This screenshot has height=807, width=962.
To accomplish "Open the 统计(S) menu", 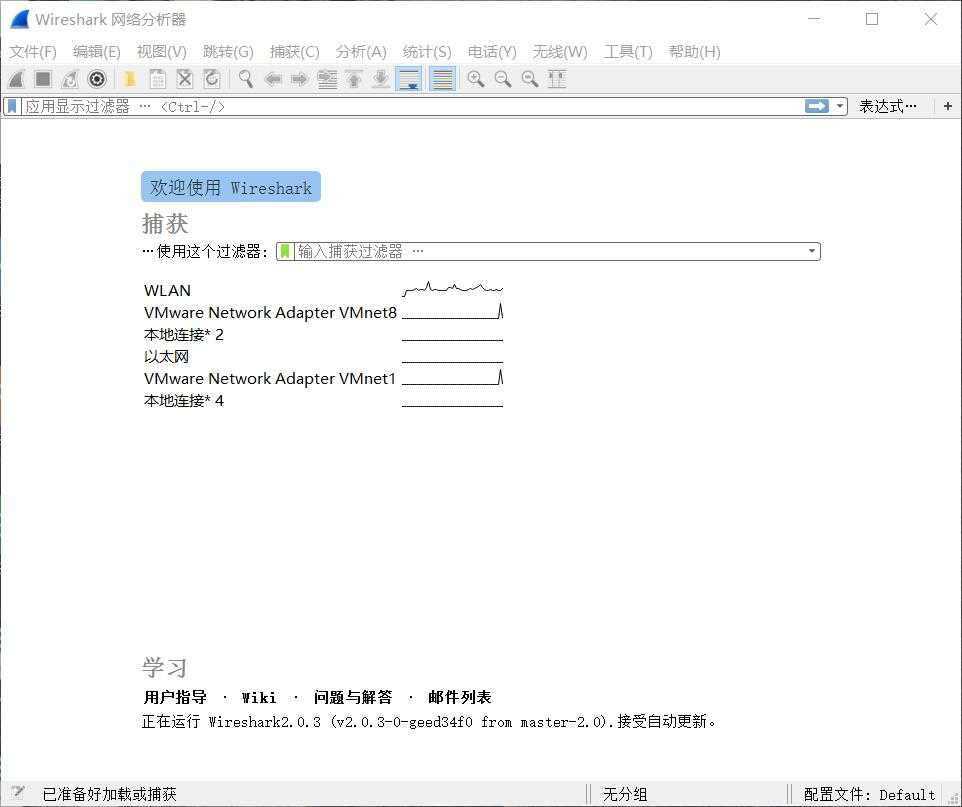I will 427,52.
